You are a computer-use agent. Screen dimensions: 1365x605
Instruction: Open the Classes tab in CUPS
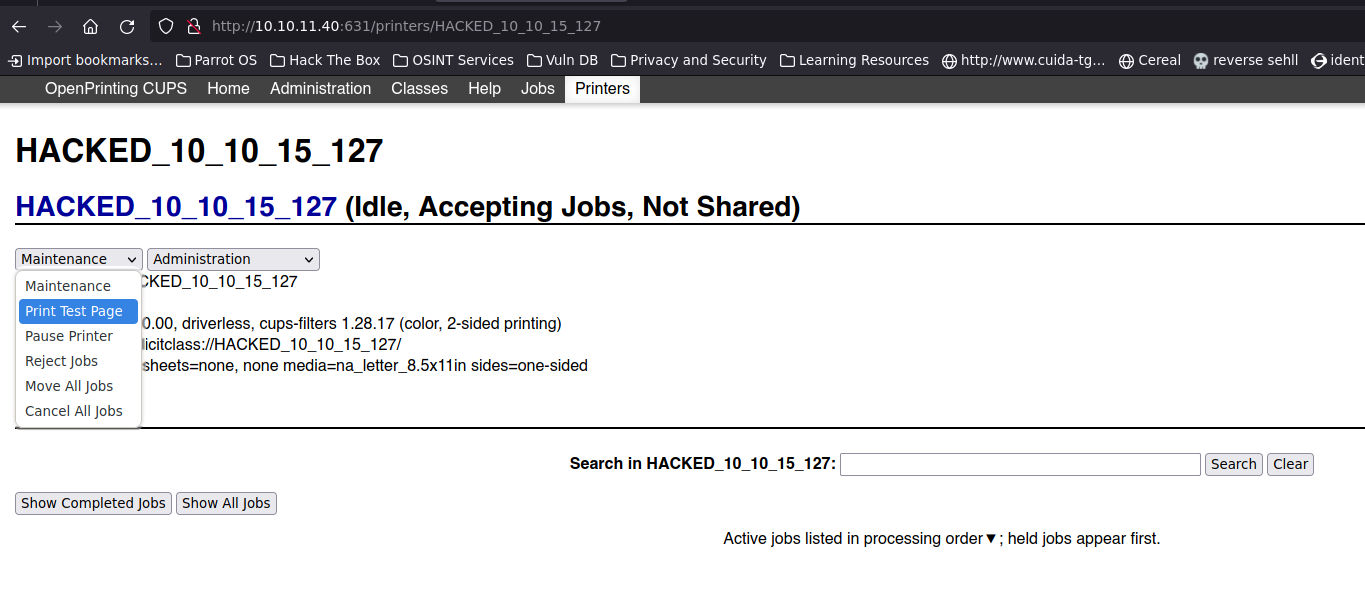419,88
